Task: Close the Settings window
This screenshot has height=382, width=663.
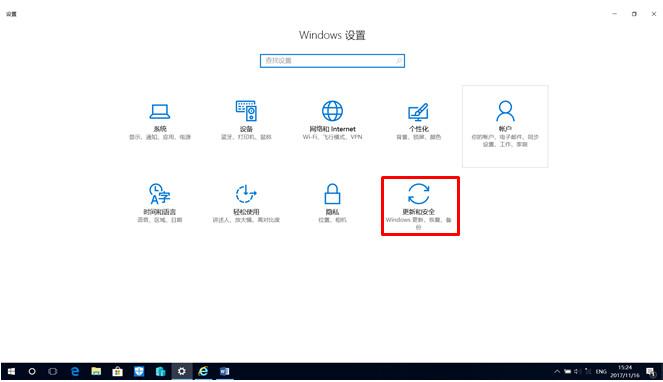Action: click(x=653, y=14)
